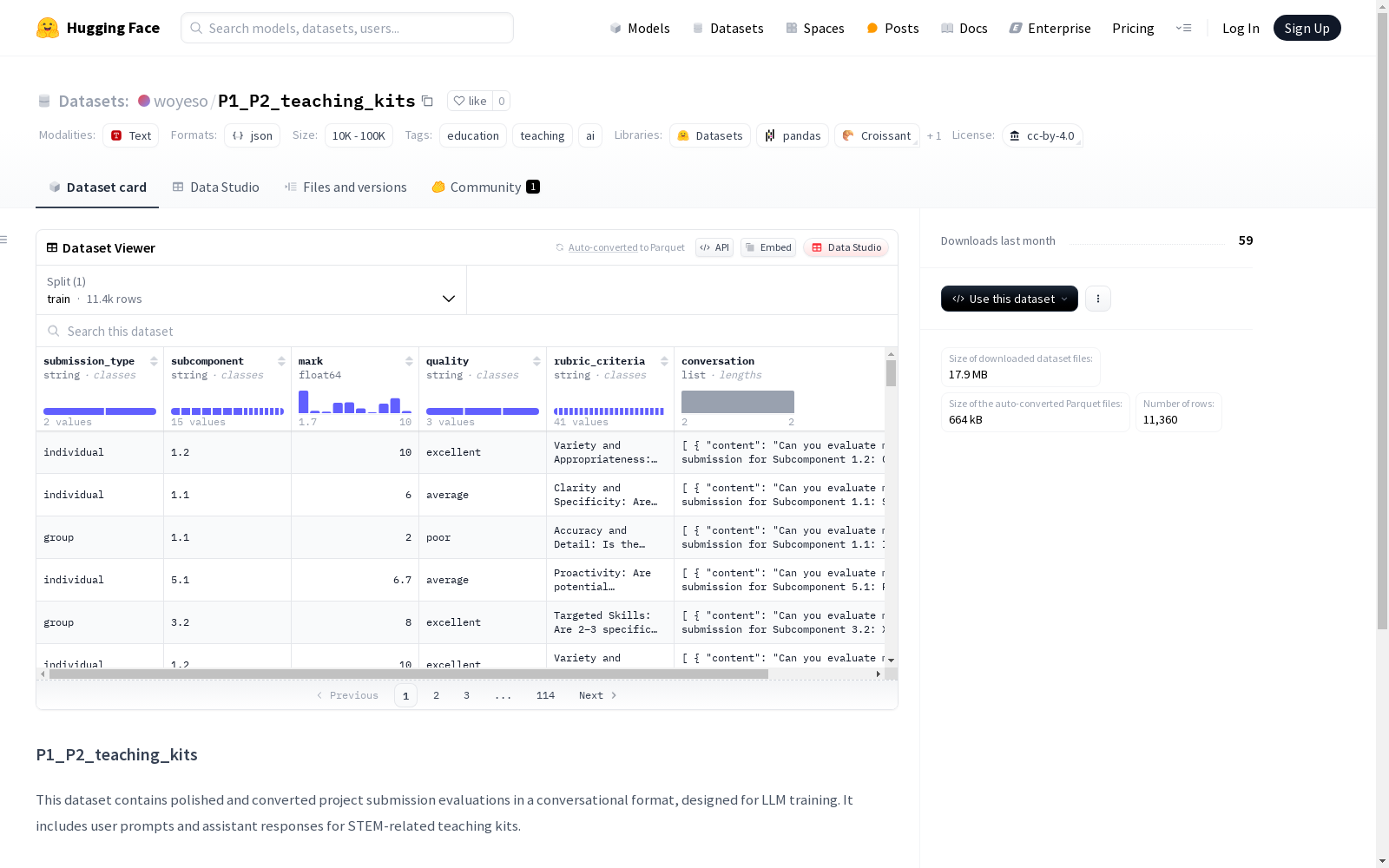Click the Hugging Face logo icon
The width and height of the screenshot is (1389, 868).
(x=48, y=28)
